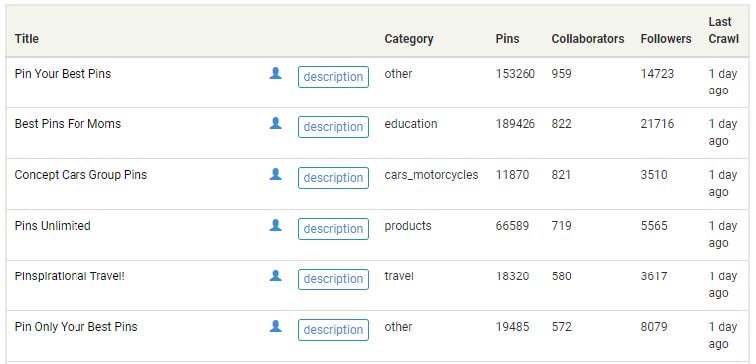
Task: View description for Pin Only Your Best Pins
Action: click(x=333, y=330)
